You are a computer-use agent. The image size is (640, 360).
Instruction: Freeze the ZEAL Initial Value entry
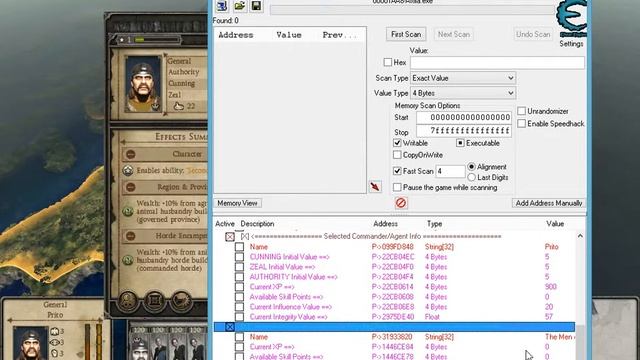point(239,267)
